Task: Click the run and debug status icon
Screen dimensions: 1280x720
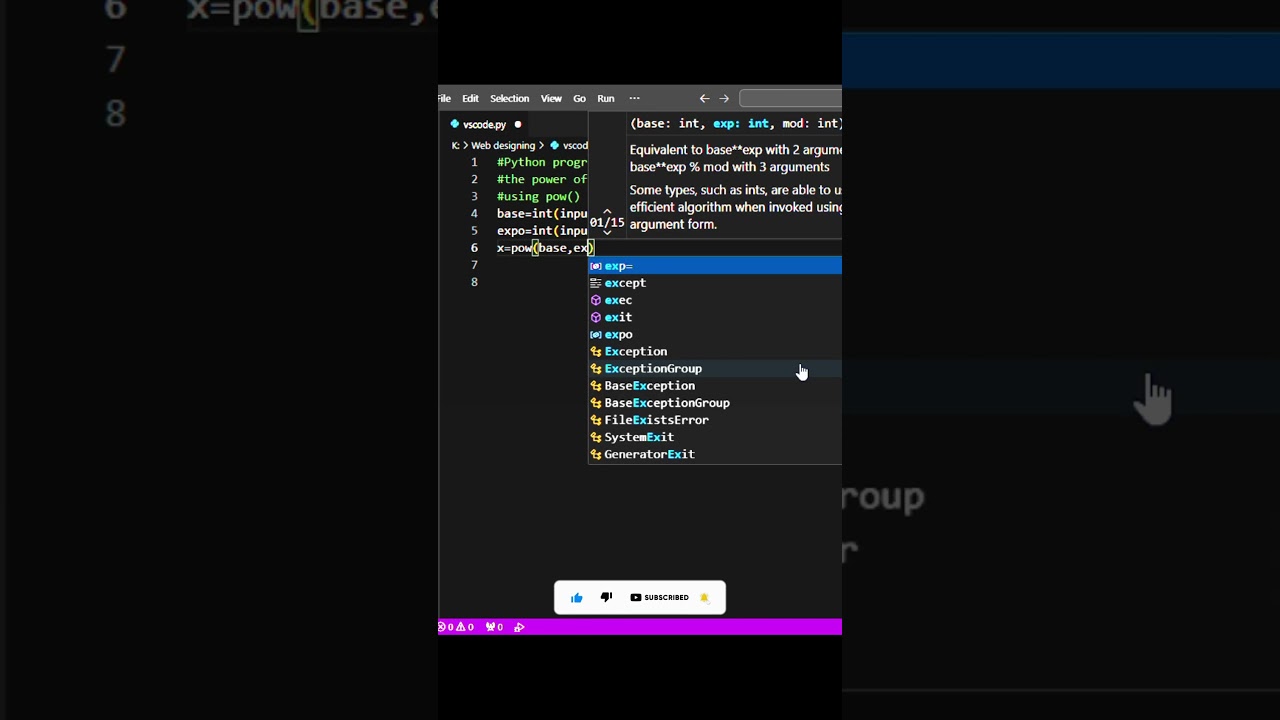Action: [519, 627]
